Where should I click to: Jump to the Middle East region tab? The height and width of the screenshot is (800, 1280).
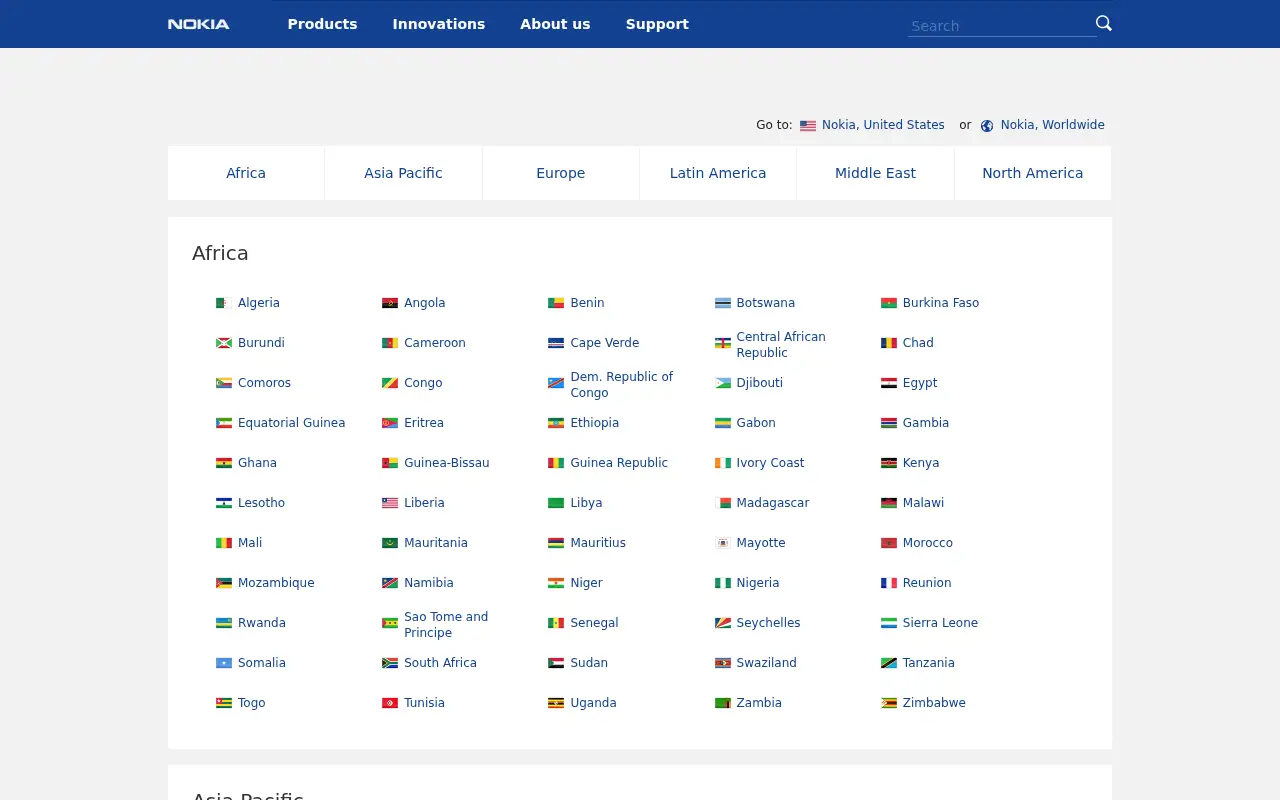[875, 173]
